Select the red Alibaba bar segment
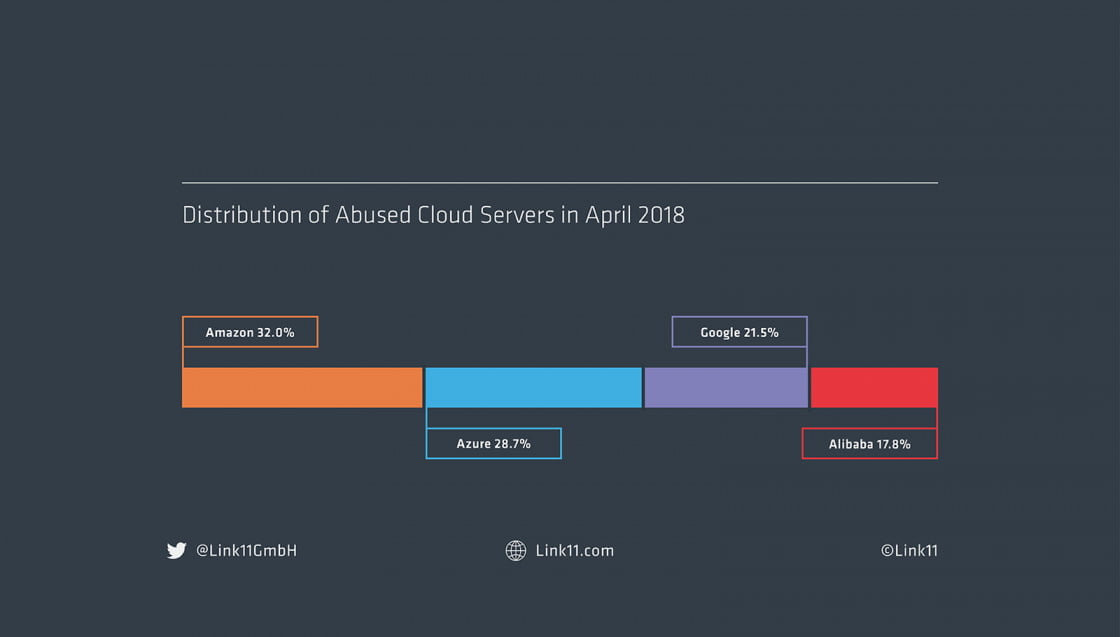Screen dimensions: 1120x637 tap(874, 388)
